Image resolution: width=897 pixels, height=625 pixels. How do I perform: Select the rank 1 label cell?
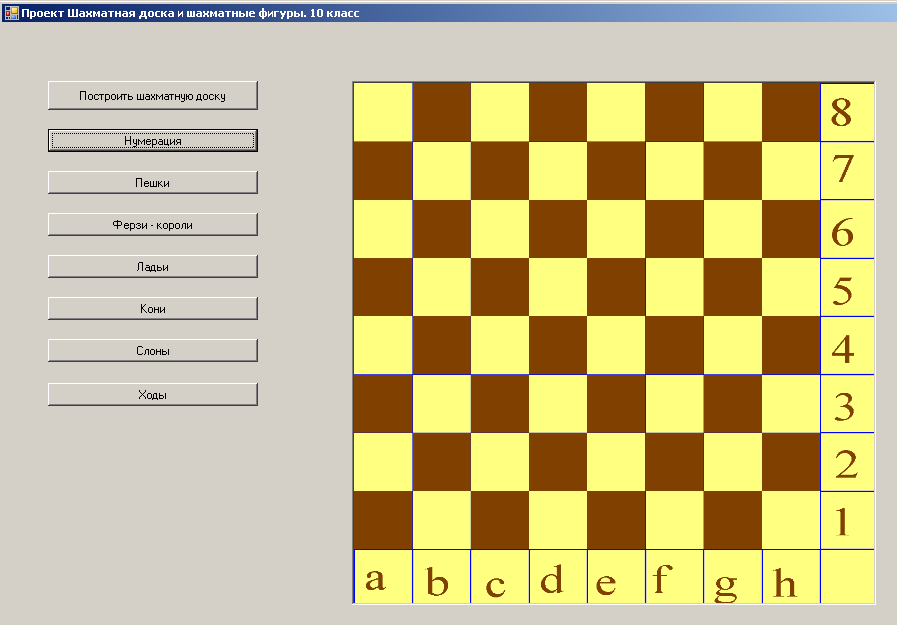point(846,520)
